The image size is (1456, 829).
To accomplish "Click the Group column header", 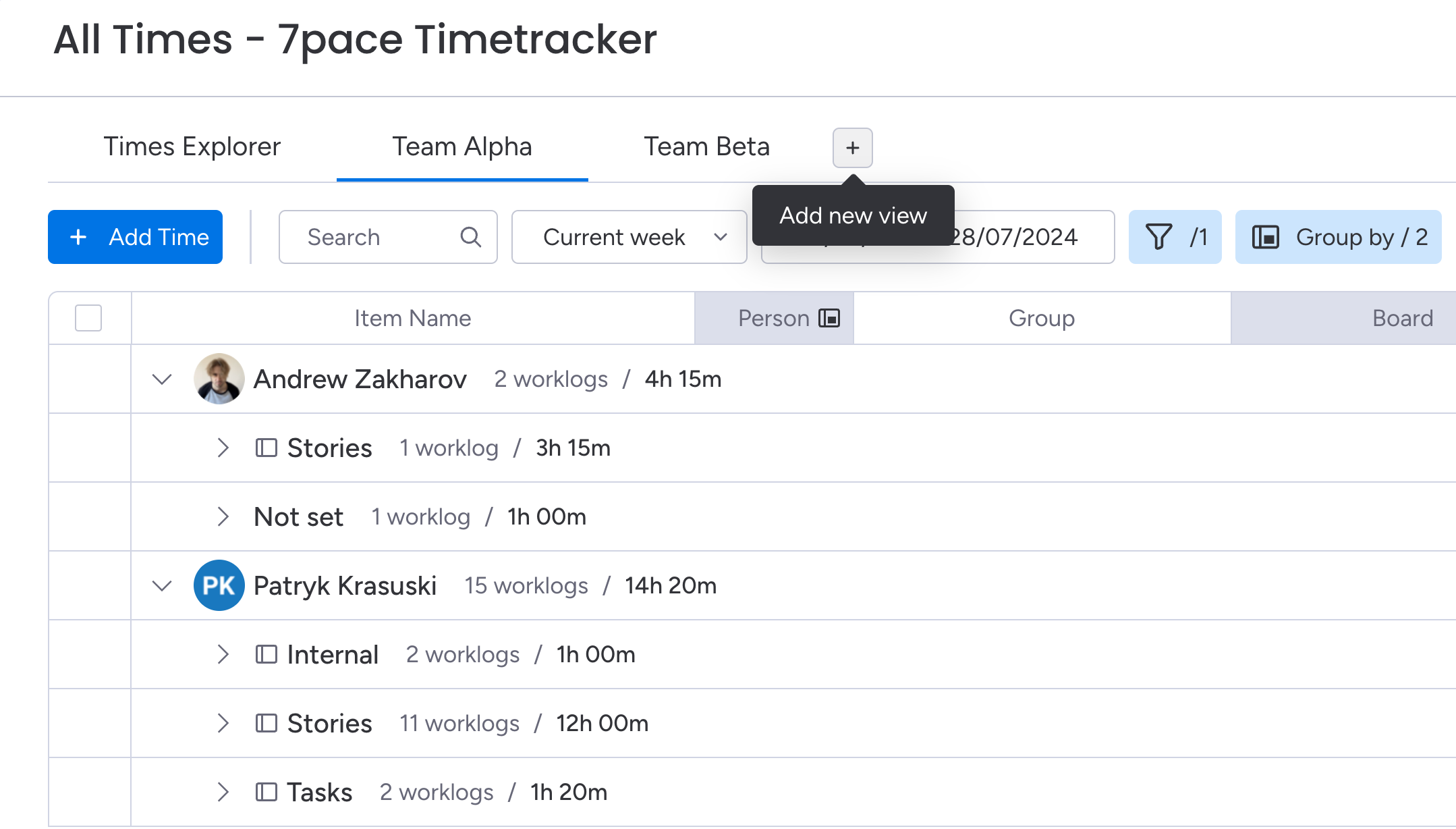I will (x=1042, y=318).
